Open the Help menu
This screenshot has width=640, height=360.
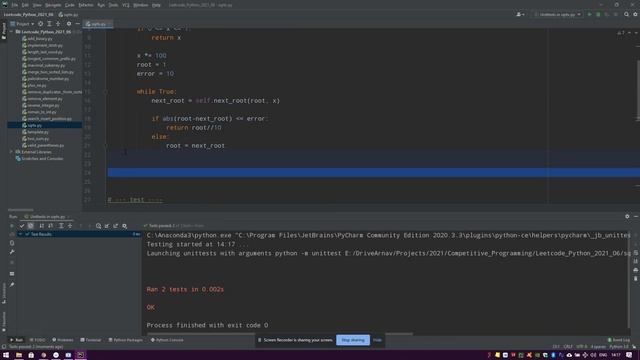click(156, 5)
